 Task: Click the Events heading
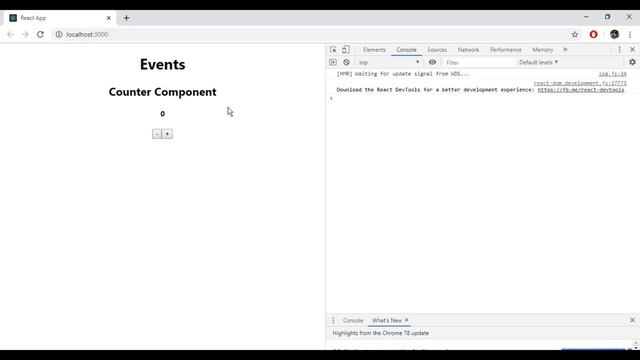162,64
